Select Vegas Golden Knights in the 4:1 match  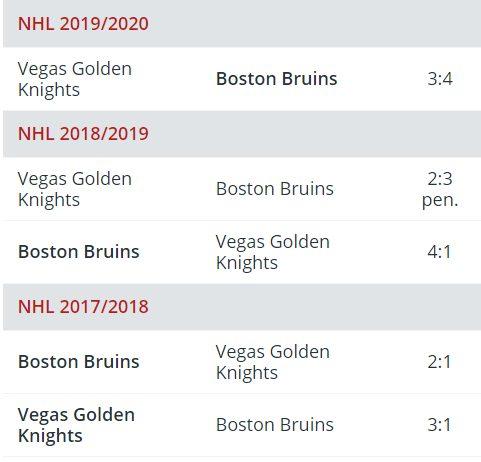(x=273, y=252)
